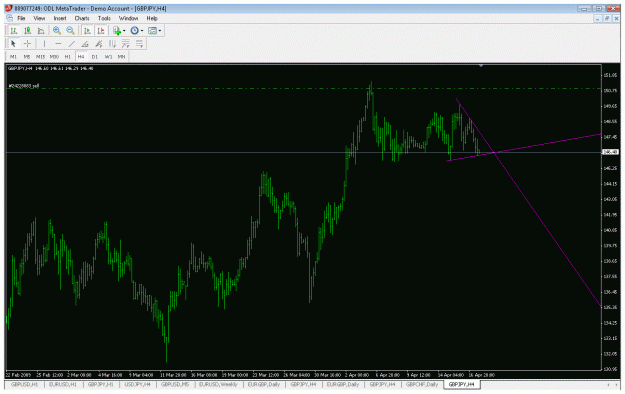This screenshot has height=394, width=625.
Task: Open chart window control menu icon beside File
Action: click(10, 18)
